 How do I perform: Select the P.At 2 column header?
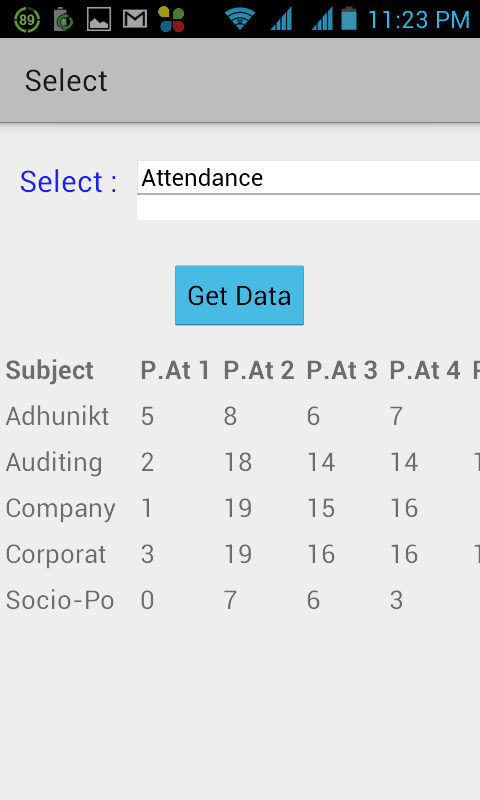coord(259,370)
